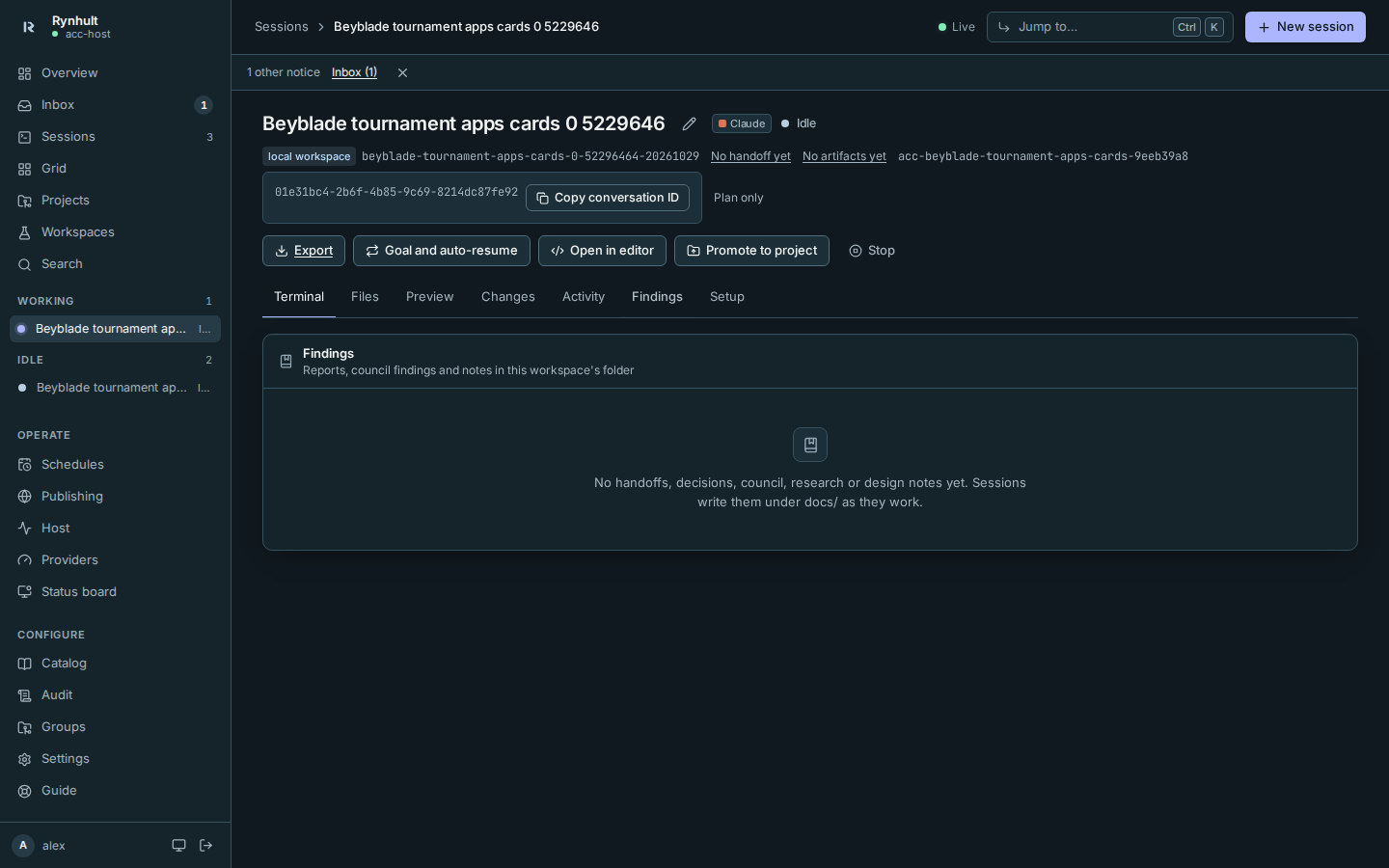Open Workspaces in the sidebar
Image resolution: width=1389 pixels, height=868 pixels.
pos(115,232)
